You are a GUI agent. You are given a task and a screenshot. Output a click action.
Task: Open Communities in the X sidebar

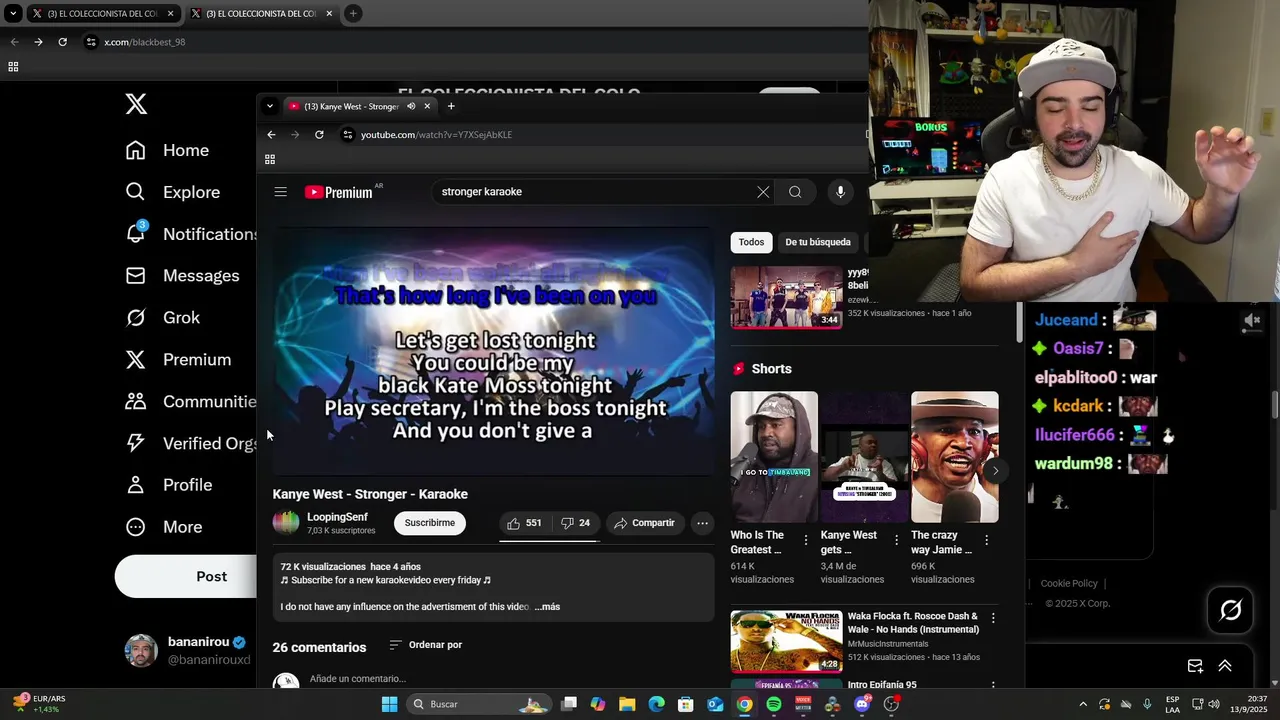point(190,402)
